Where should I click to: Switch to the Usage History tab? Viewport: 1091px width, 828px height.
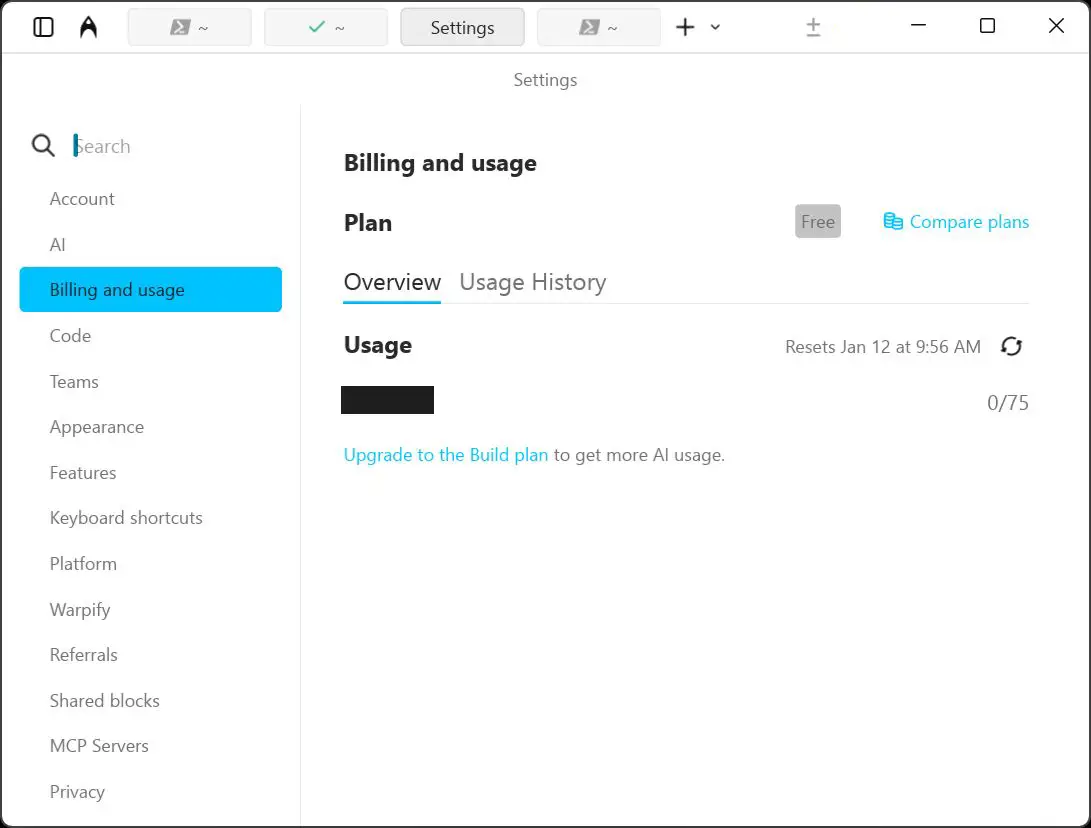(x=532, y=282)
